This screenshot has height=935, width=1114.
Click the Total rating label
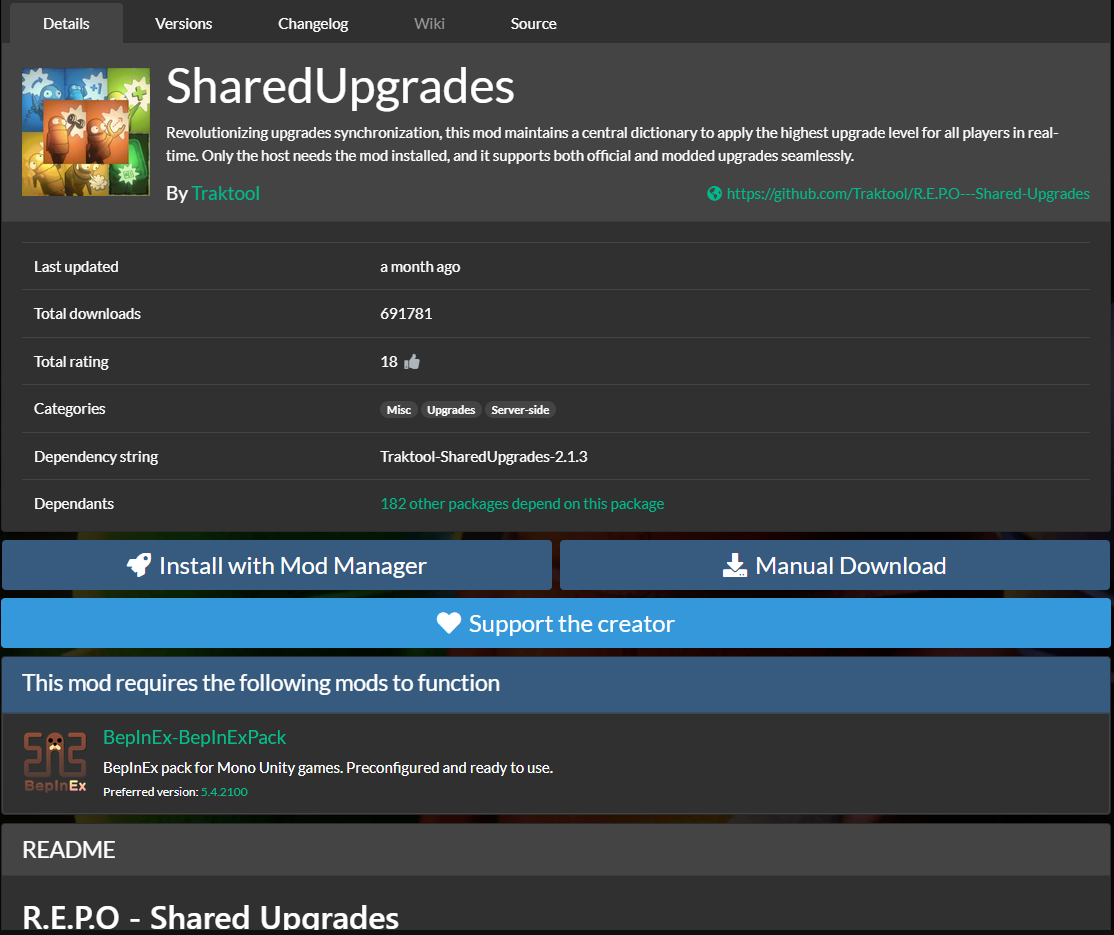point(71,362)
